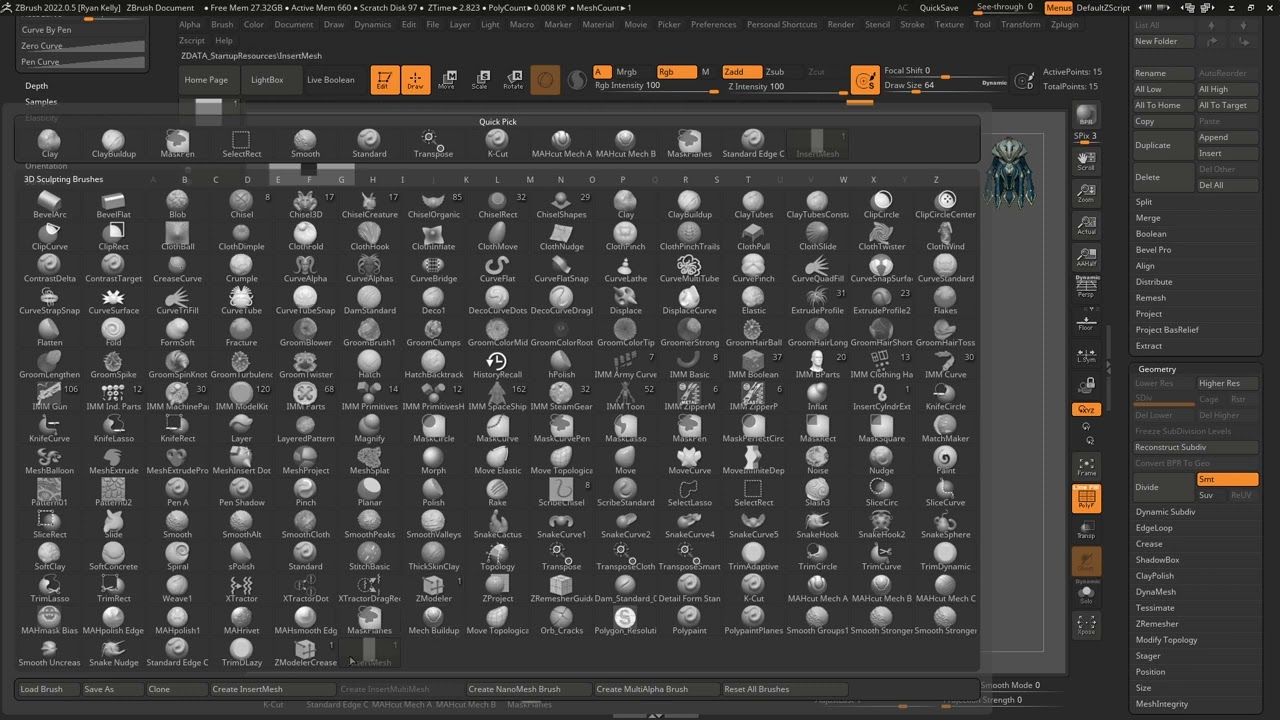
Task: Click the Divide button
Action: [1163, 487]
